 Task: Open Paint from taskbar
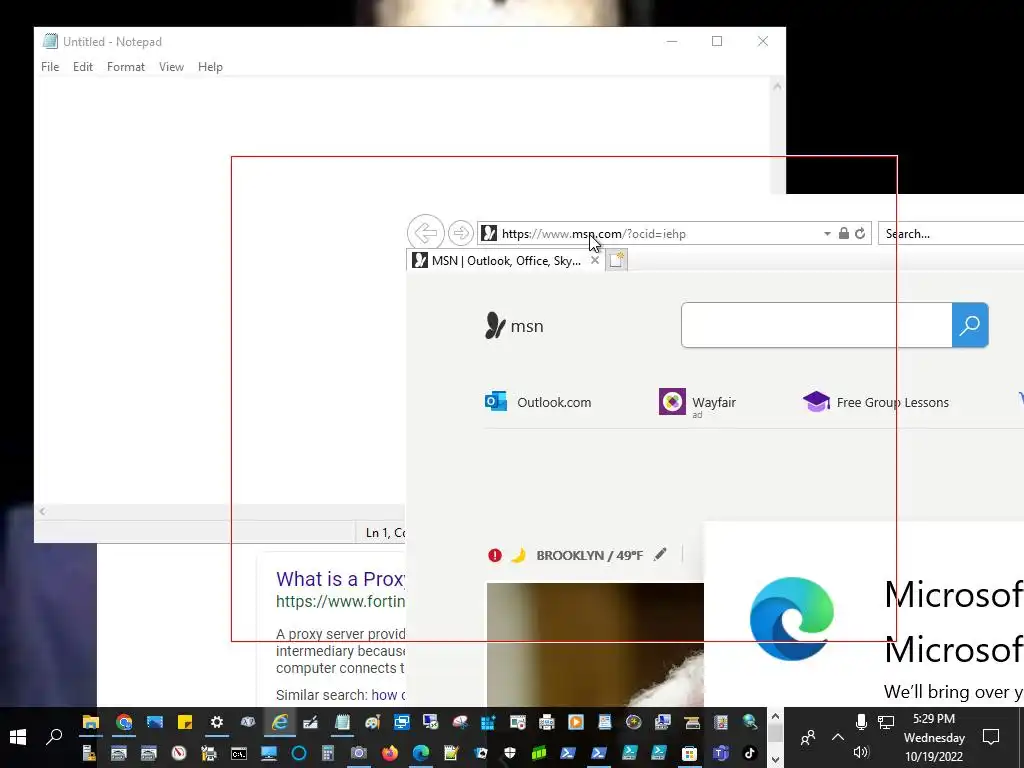(372, 722)
